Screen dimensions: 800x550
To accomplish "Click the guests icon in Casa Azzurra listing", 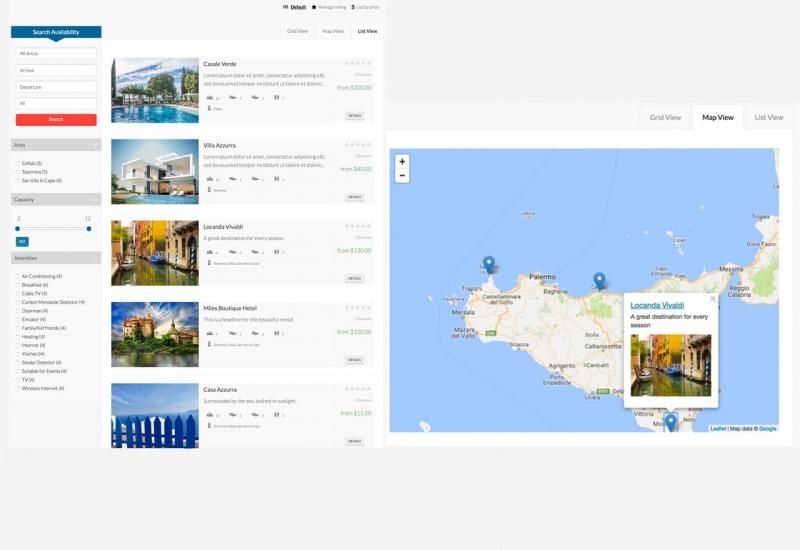I will point(210,415).
